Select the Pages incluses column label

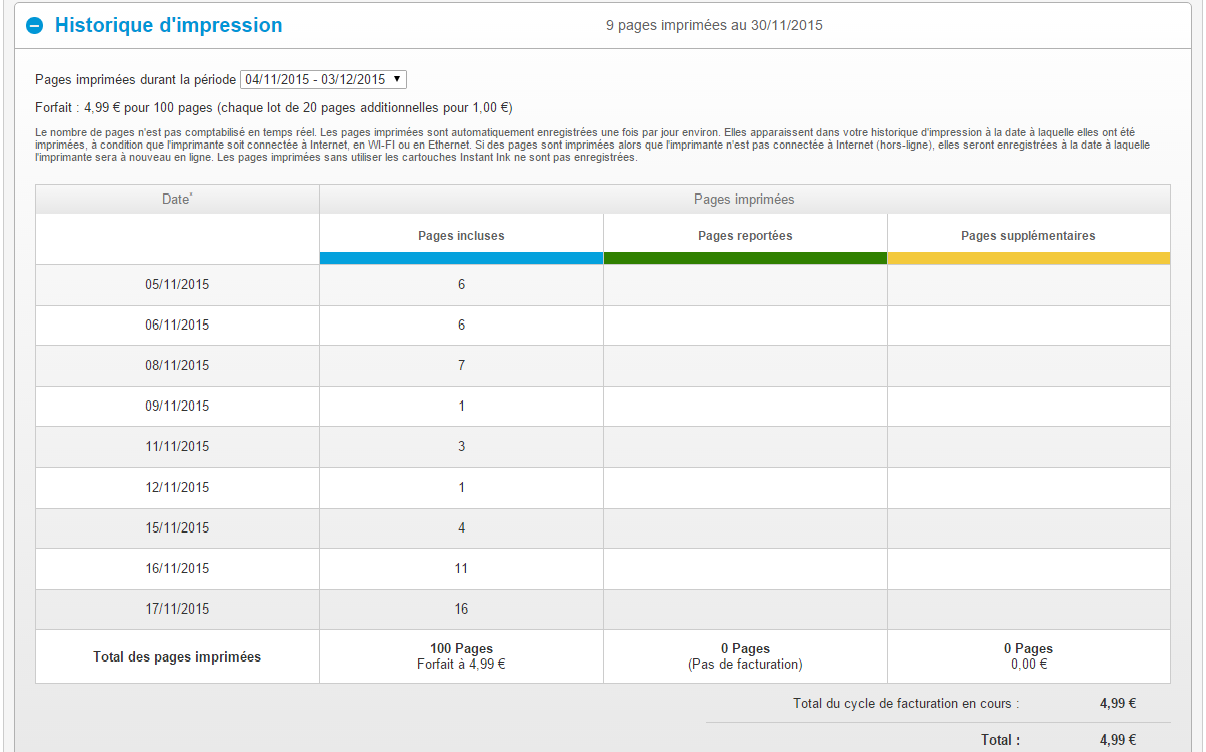click(461, 236)
